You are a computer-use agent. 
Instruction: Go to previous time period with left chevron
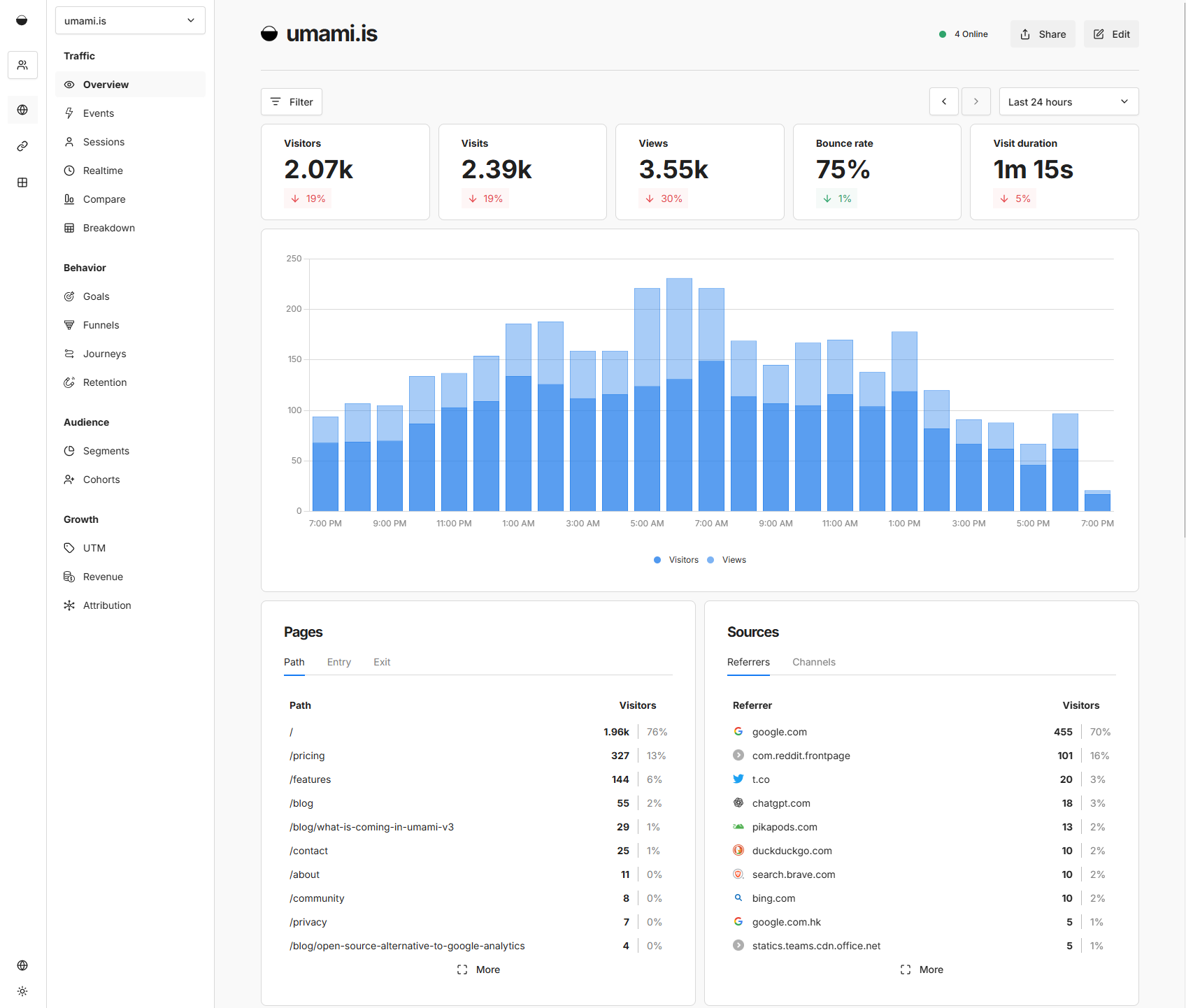point(943,102)
